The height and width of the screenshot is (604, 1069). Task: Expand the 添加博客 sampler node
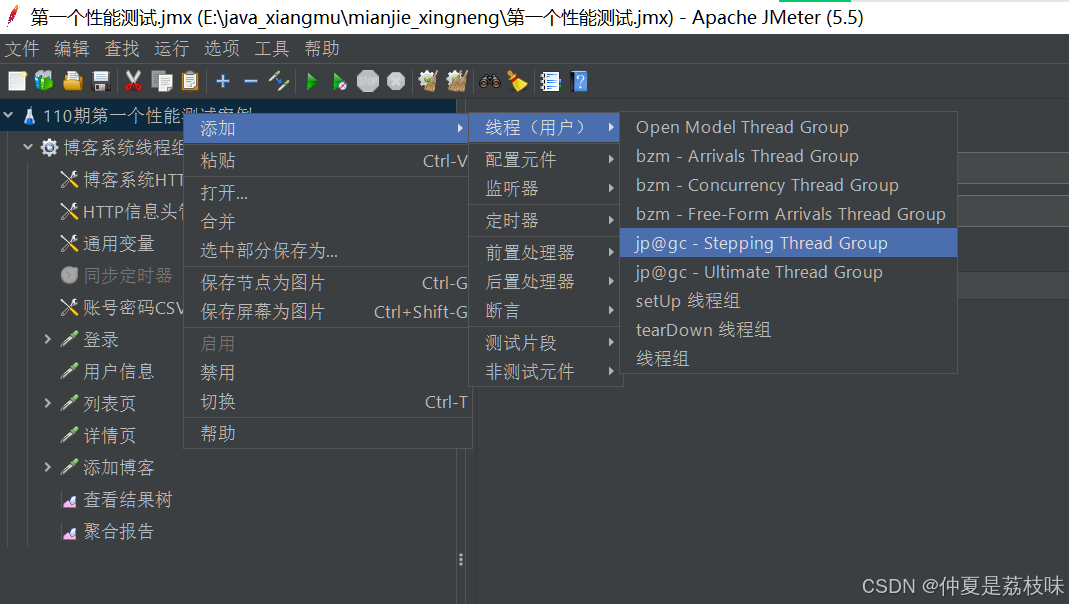[47, 467]
